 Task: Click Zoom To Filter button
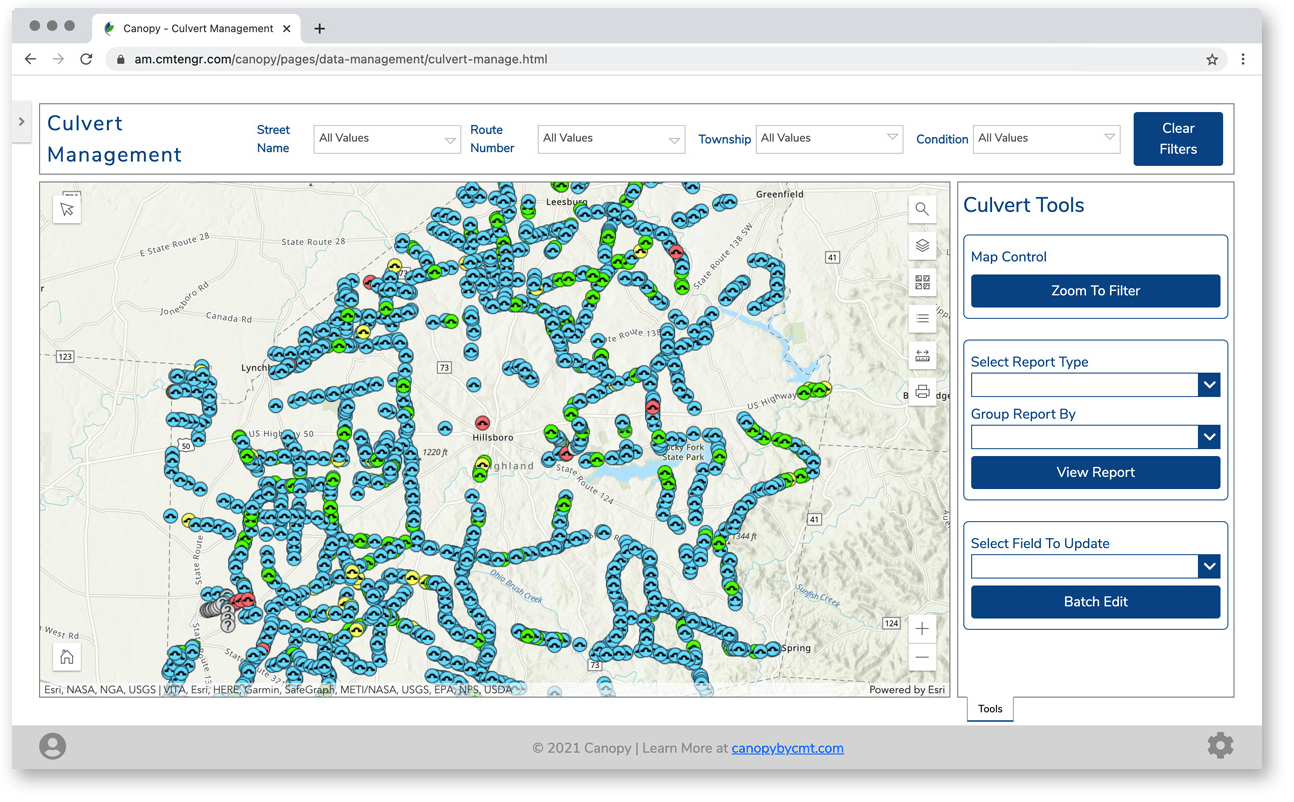pyautogui.click(x=1096, y=291)
